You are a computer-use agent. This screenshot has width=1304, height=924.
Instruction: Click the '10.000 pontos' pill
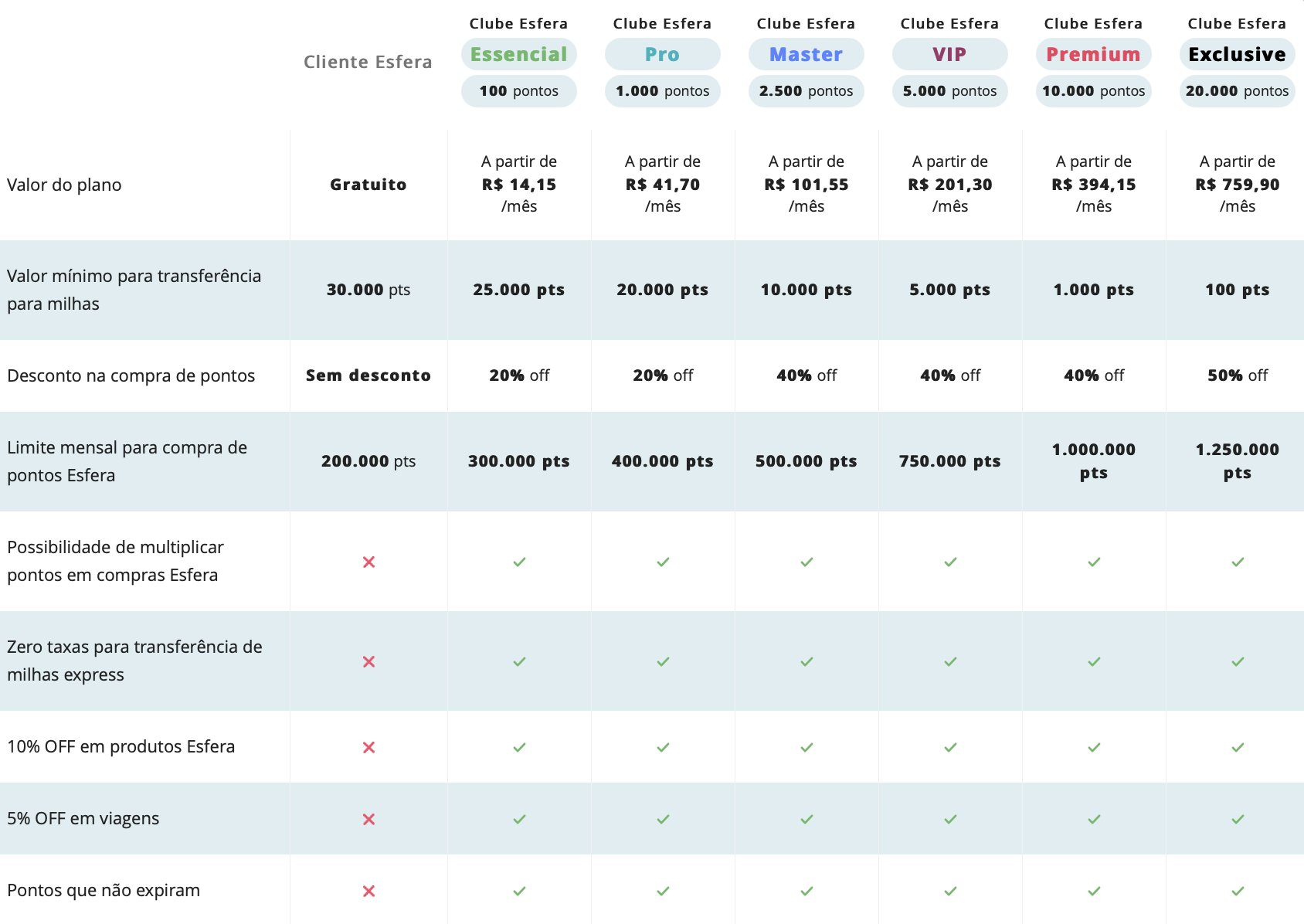pos(1094,91)
